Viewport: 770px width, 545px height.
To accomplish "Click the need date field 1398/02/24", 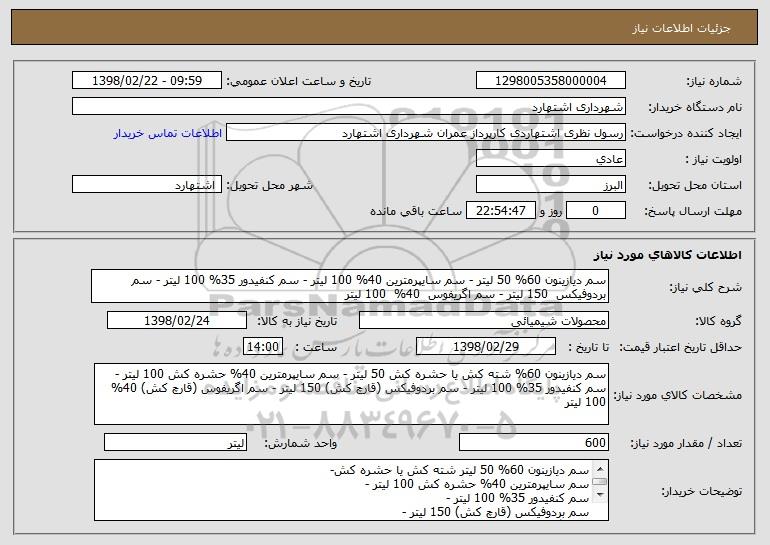I will pyautogui.click(x=177, y=321).
